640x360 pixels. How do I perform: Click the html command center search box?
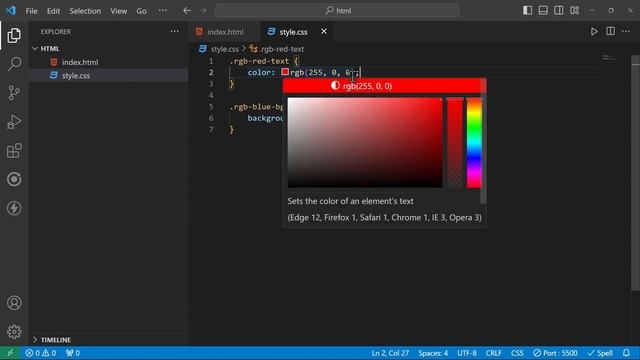click(x=337, y=11)
